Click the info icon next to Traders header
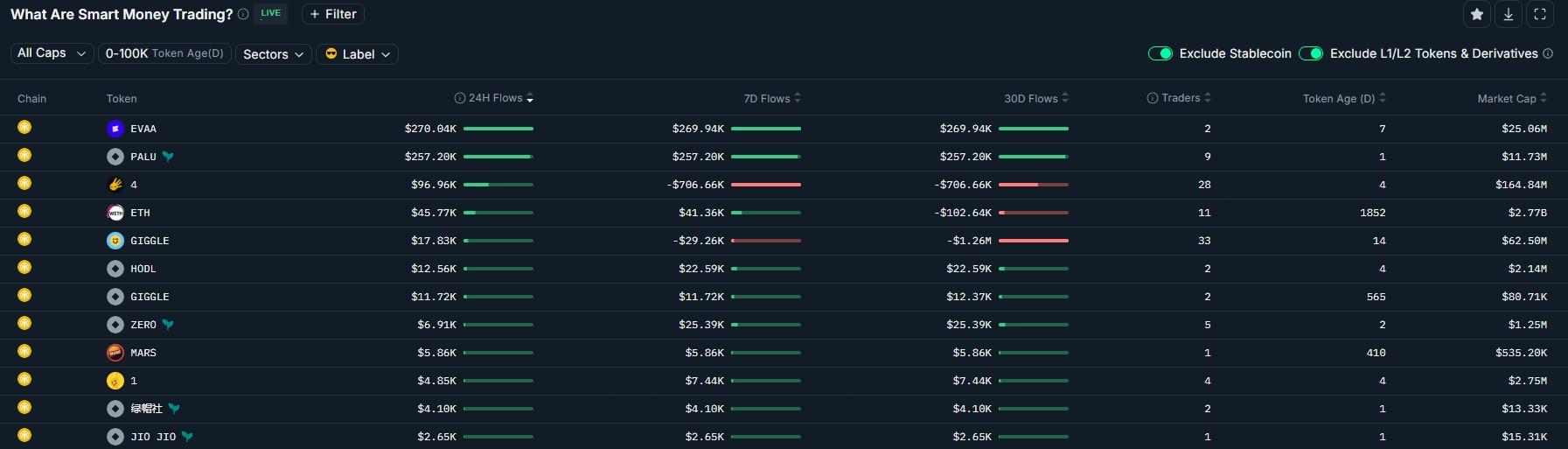The image size is (1568, 449). [x=1153, y=98]
